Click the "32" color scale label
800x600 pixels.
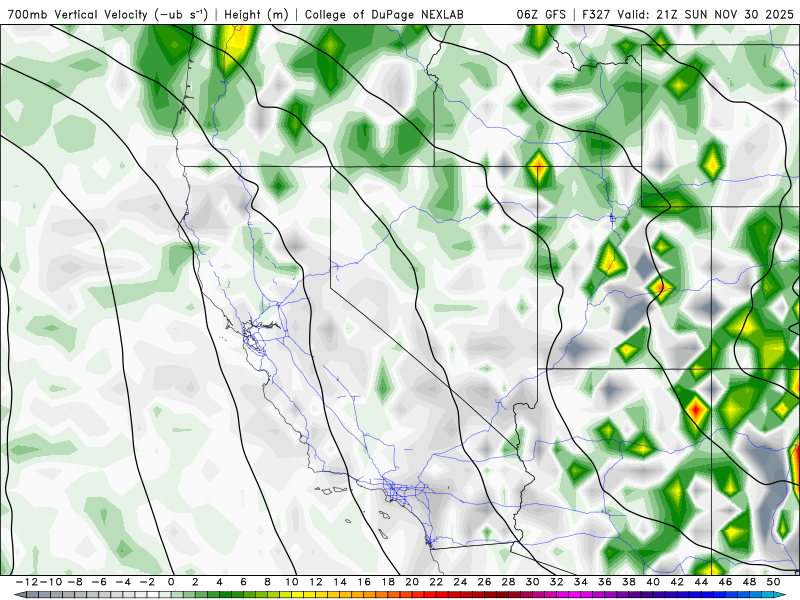coord(557,582)
